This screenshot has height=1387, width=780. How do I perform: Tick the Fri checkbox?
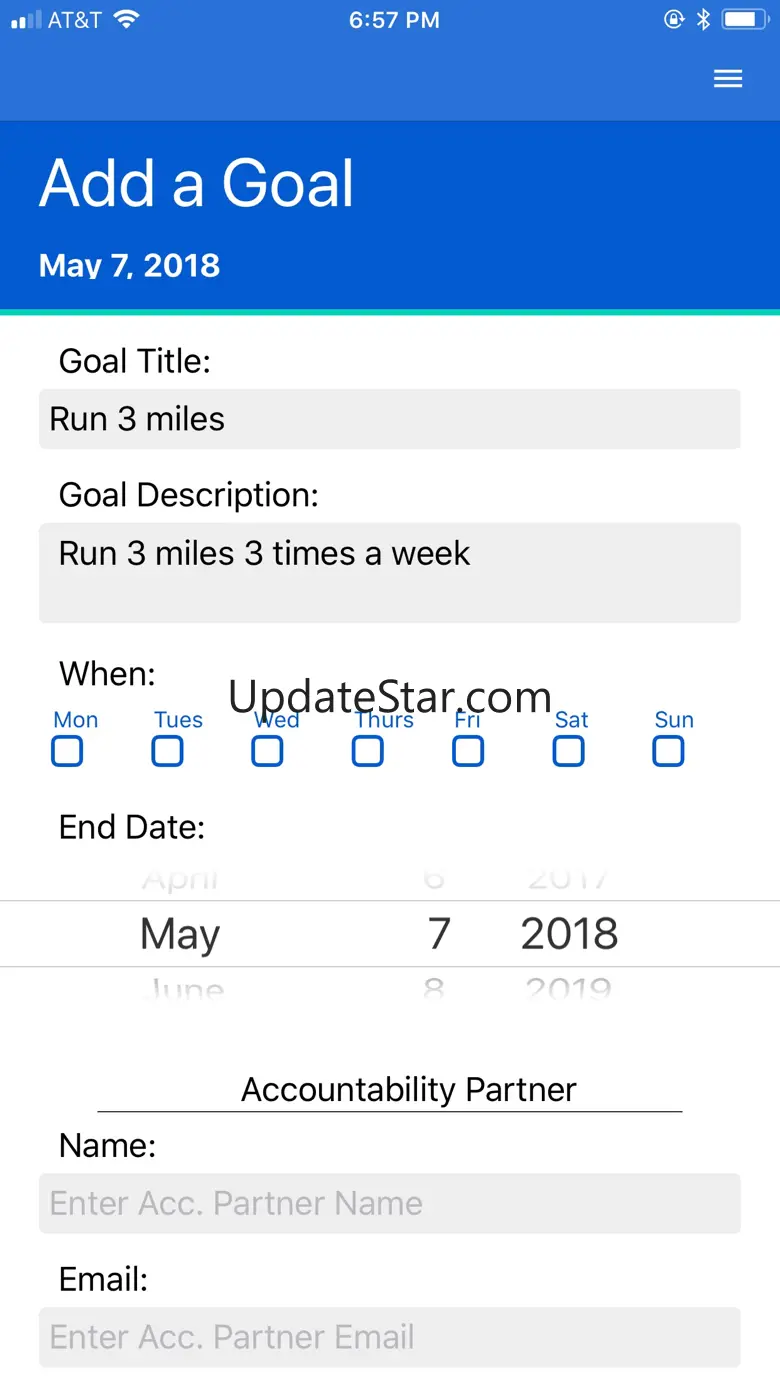(468, 751)
